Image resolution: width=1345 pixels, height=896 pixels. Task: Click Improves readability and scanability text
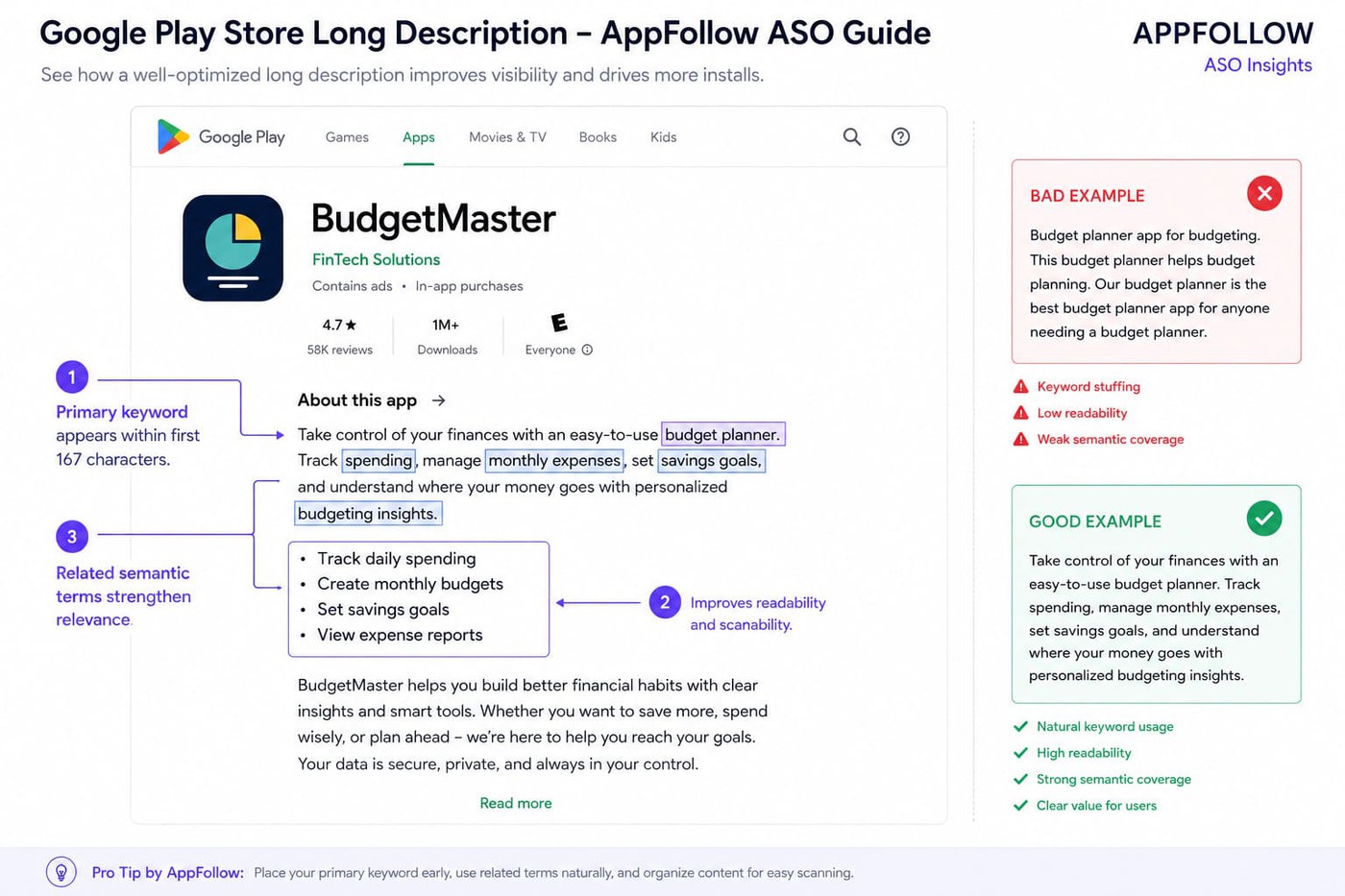tap(758, 614)
